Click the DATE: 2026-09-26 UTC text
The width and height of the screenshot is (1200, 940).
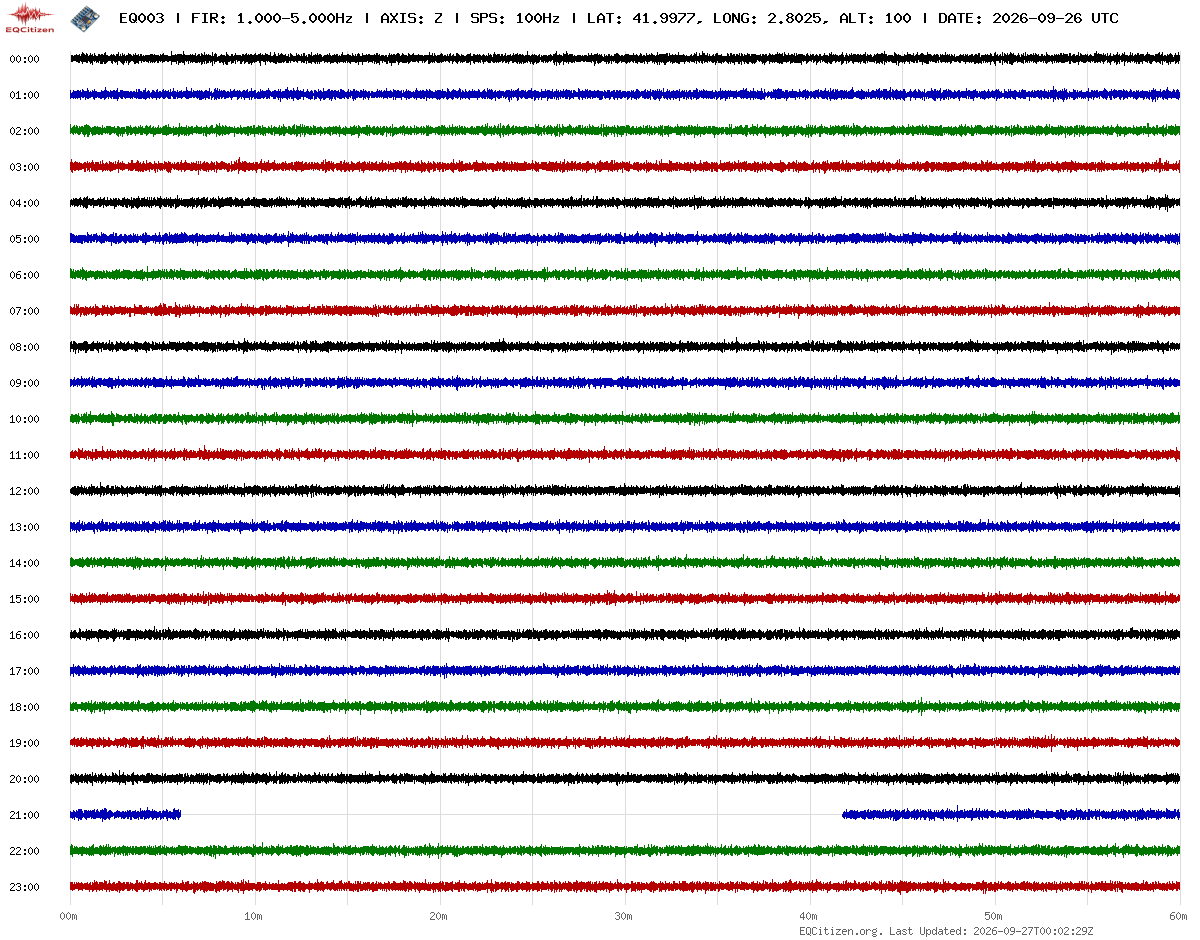pyautogui.click(x=1028, y=18)
